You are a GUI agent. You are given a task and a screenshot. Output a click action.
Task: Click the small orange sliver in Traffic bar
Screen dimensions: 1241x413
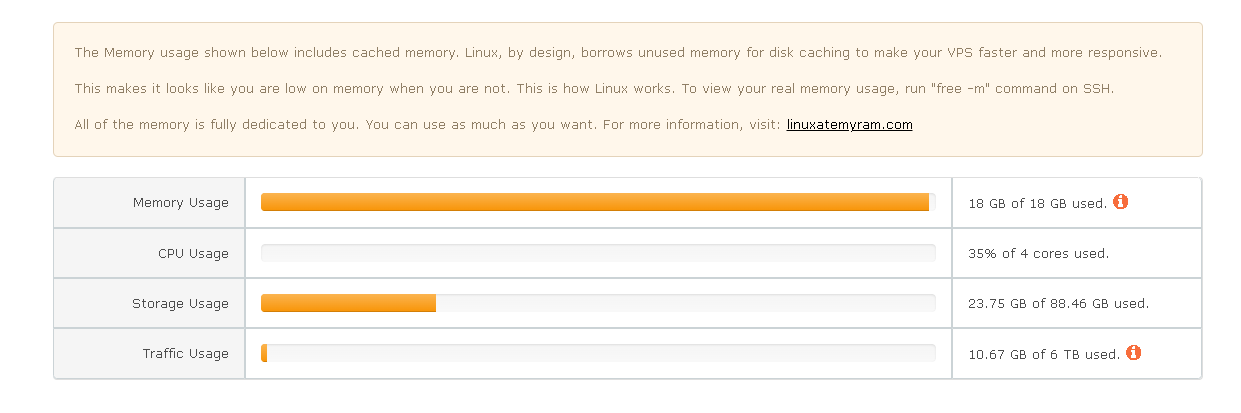tap(264, 353)
